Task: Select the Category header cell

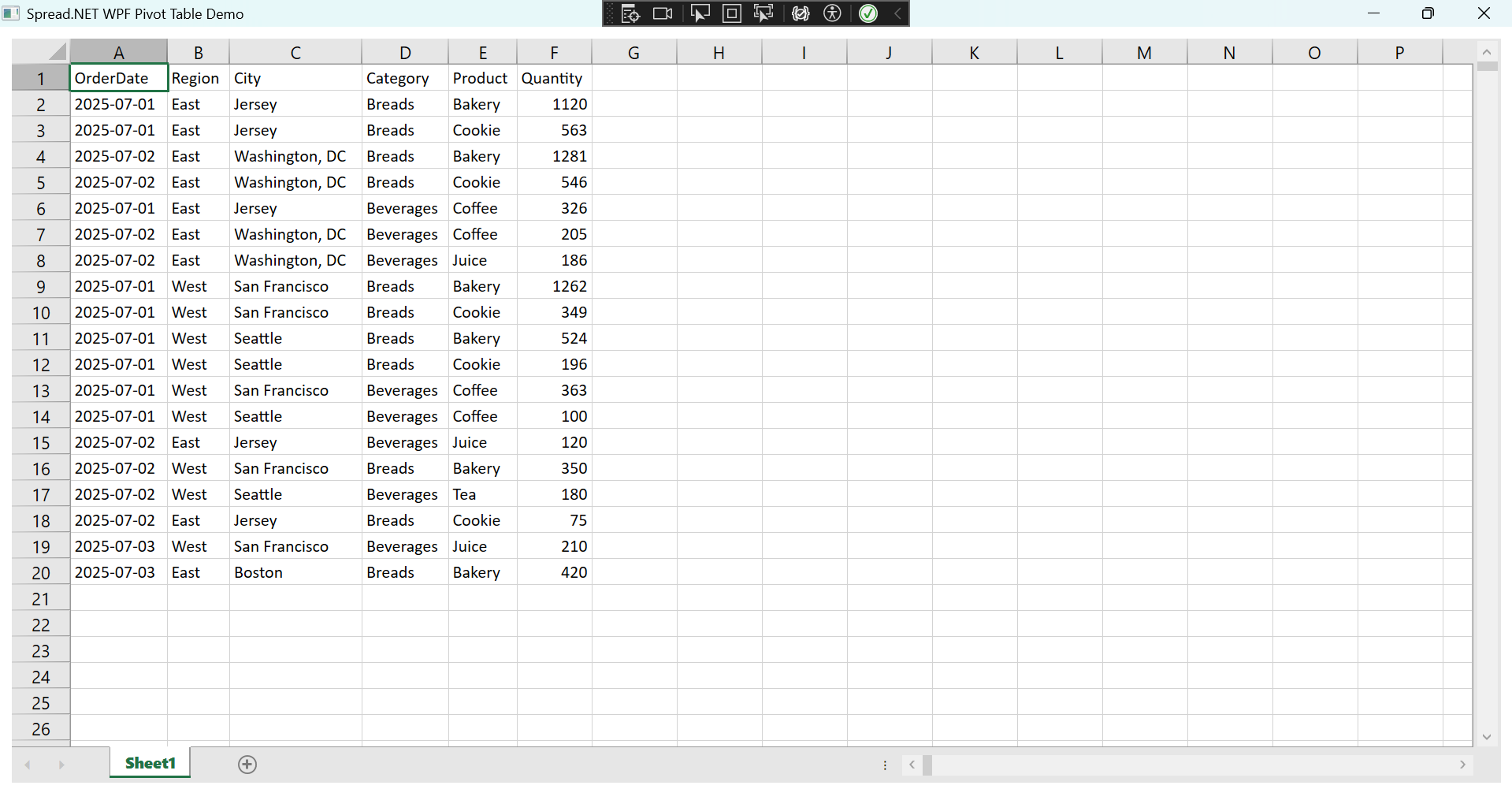Action: click(x=405, y=78)
